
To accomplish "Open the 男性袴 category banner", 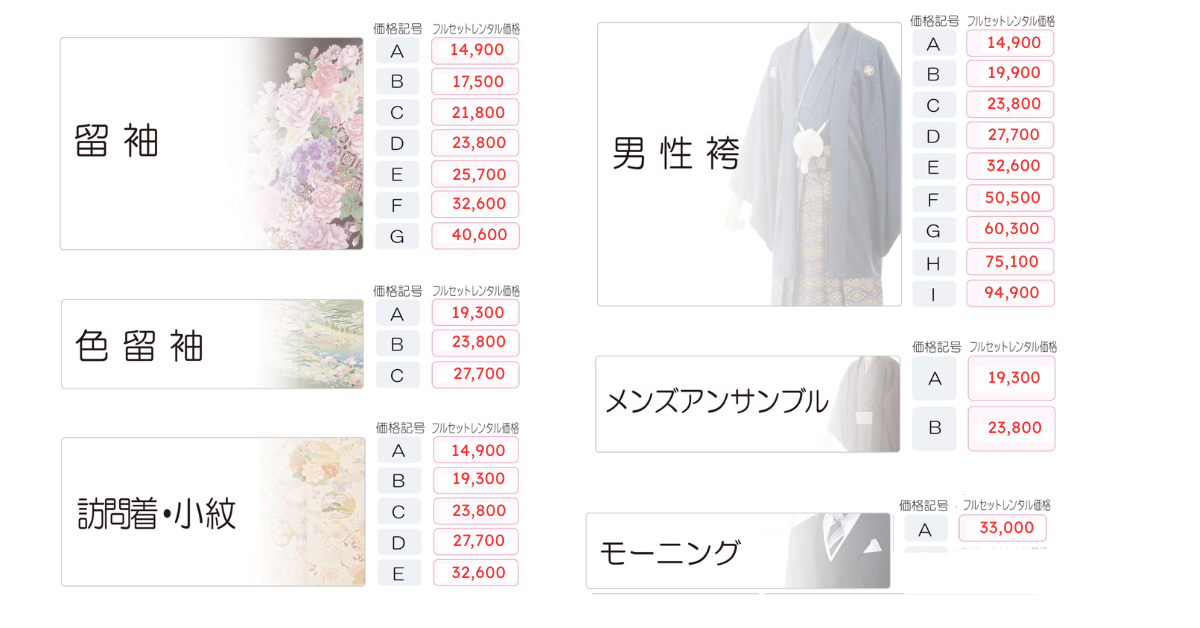I will point(749,164).
